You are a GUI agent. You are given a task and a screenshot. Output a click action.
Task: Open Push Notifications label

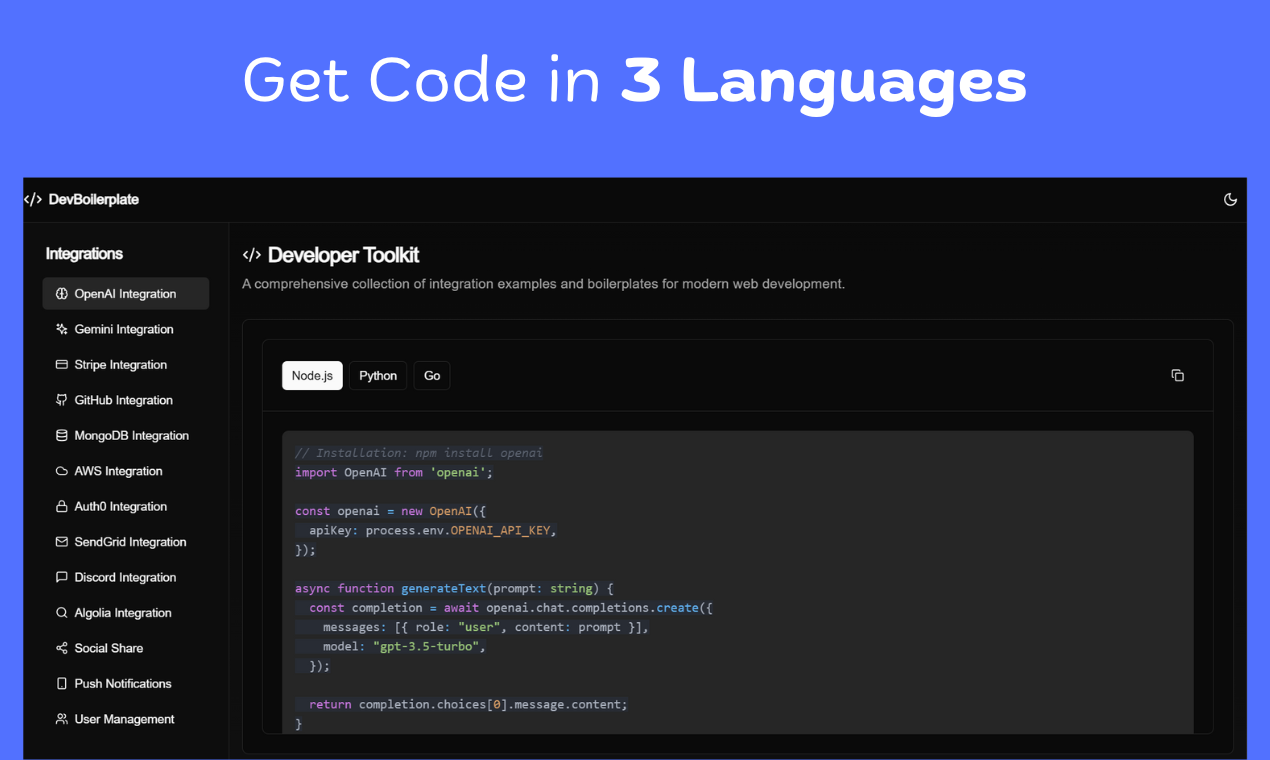[x=123, y=684]
